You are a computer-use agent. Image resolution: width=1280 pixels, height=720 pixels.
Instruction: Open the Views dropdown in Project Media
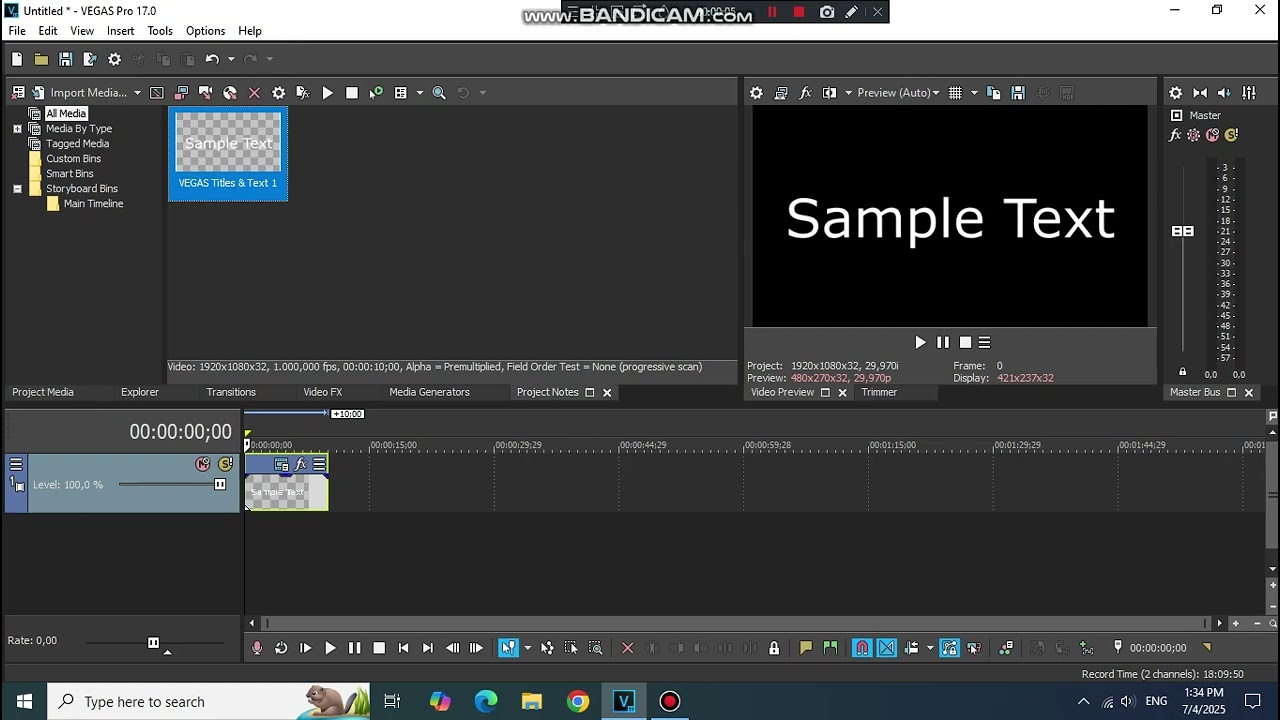point(419,93)
